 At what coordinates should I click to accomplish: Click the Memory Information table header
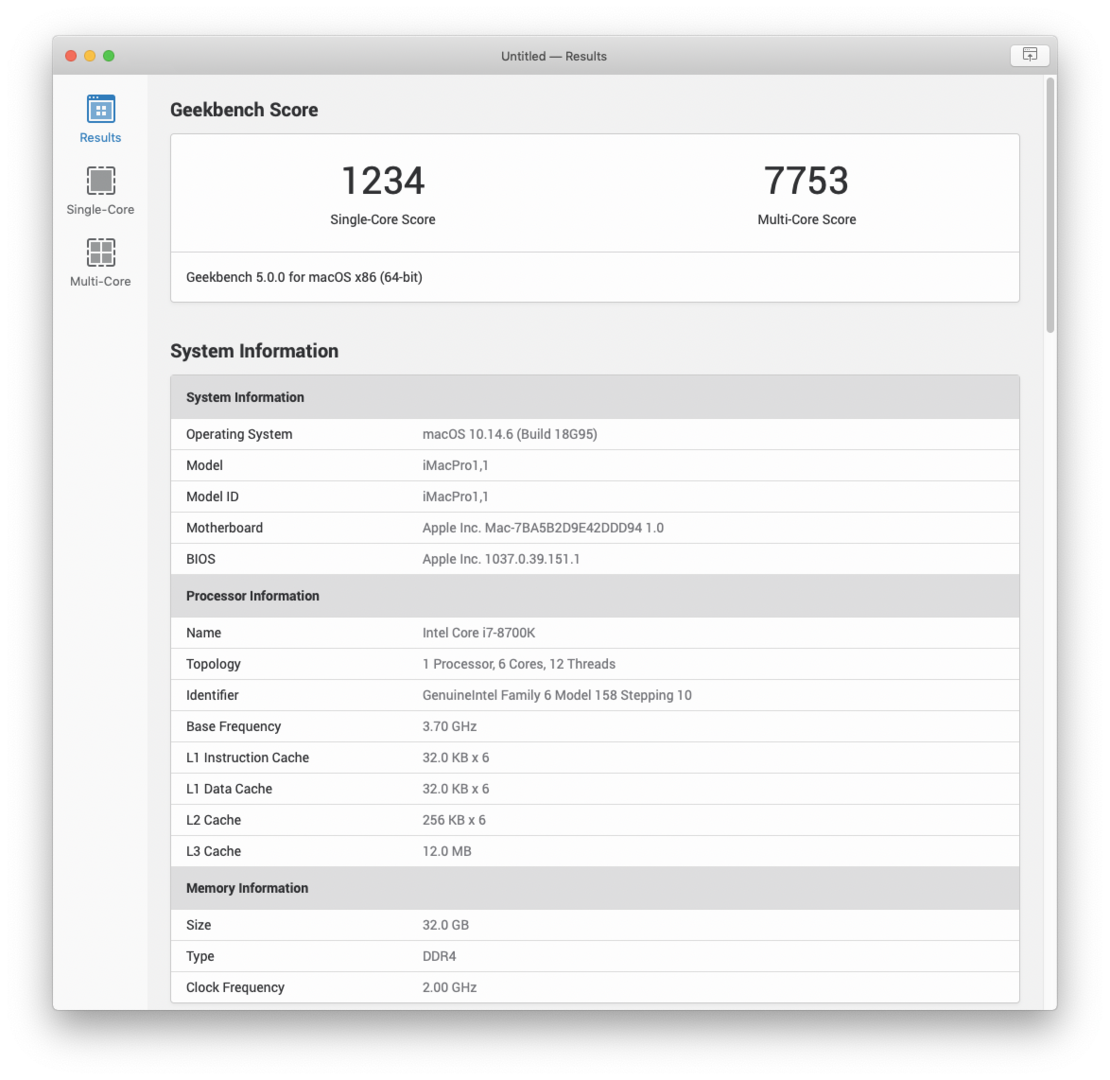595,888
